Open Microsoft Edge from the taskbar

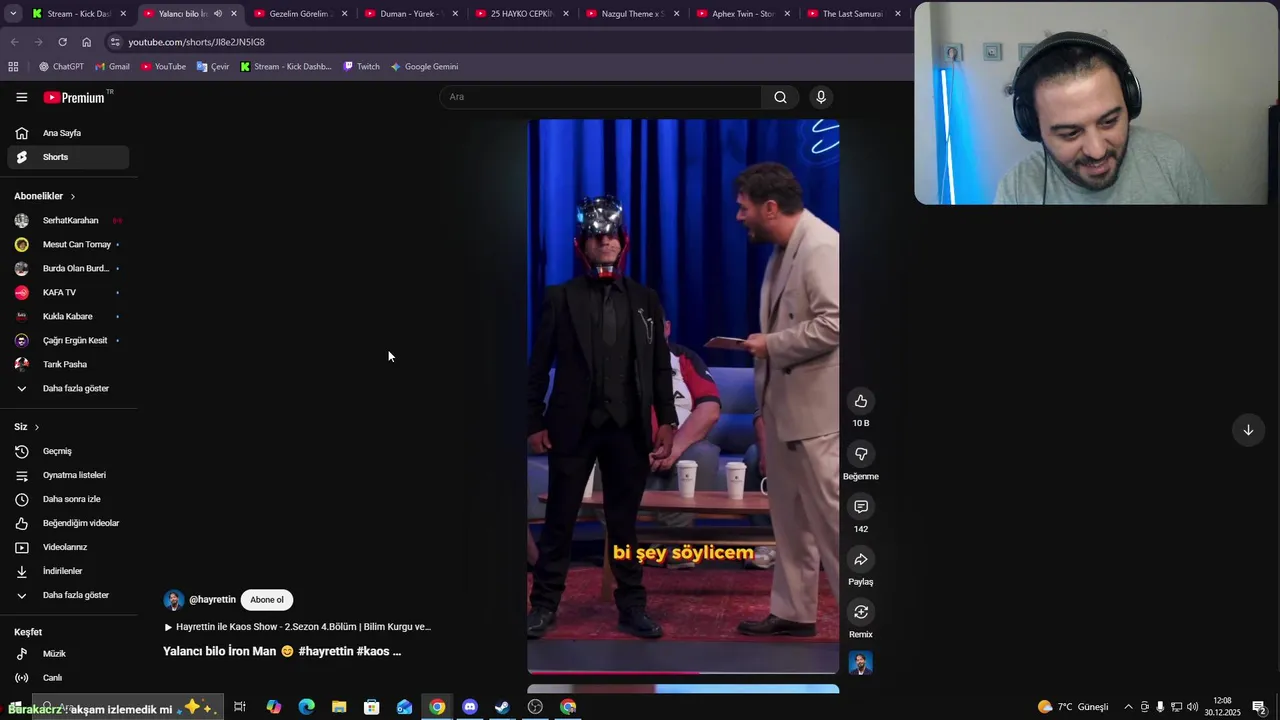point(306,707)
